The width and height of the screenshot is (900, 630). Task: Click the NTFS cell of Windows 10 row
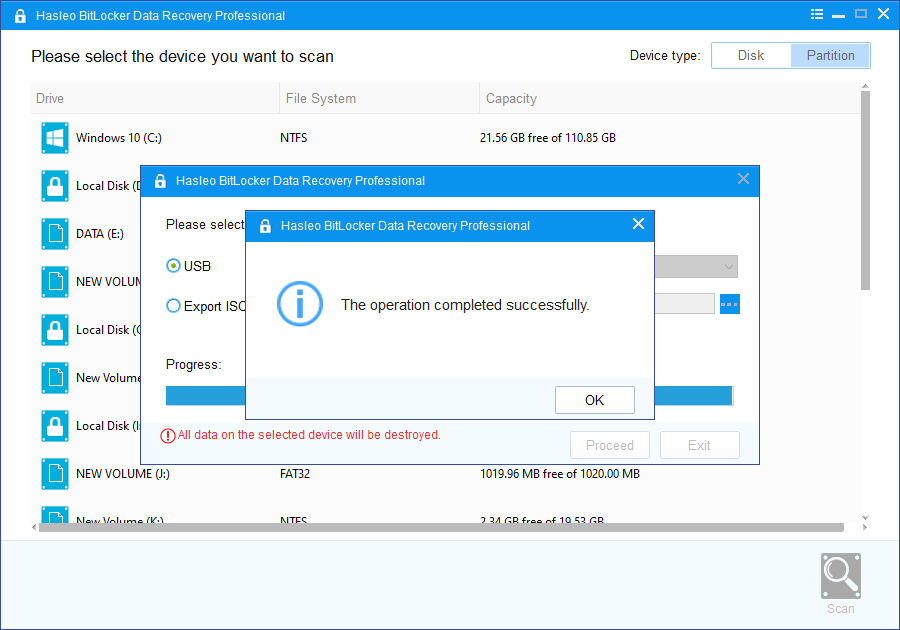point(293,138)
